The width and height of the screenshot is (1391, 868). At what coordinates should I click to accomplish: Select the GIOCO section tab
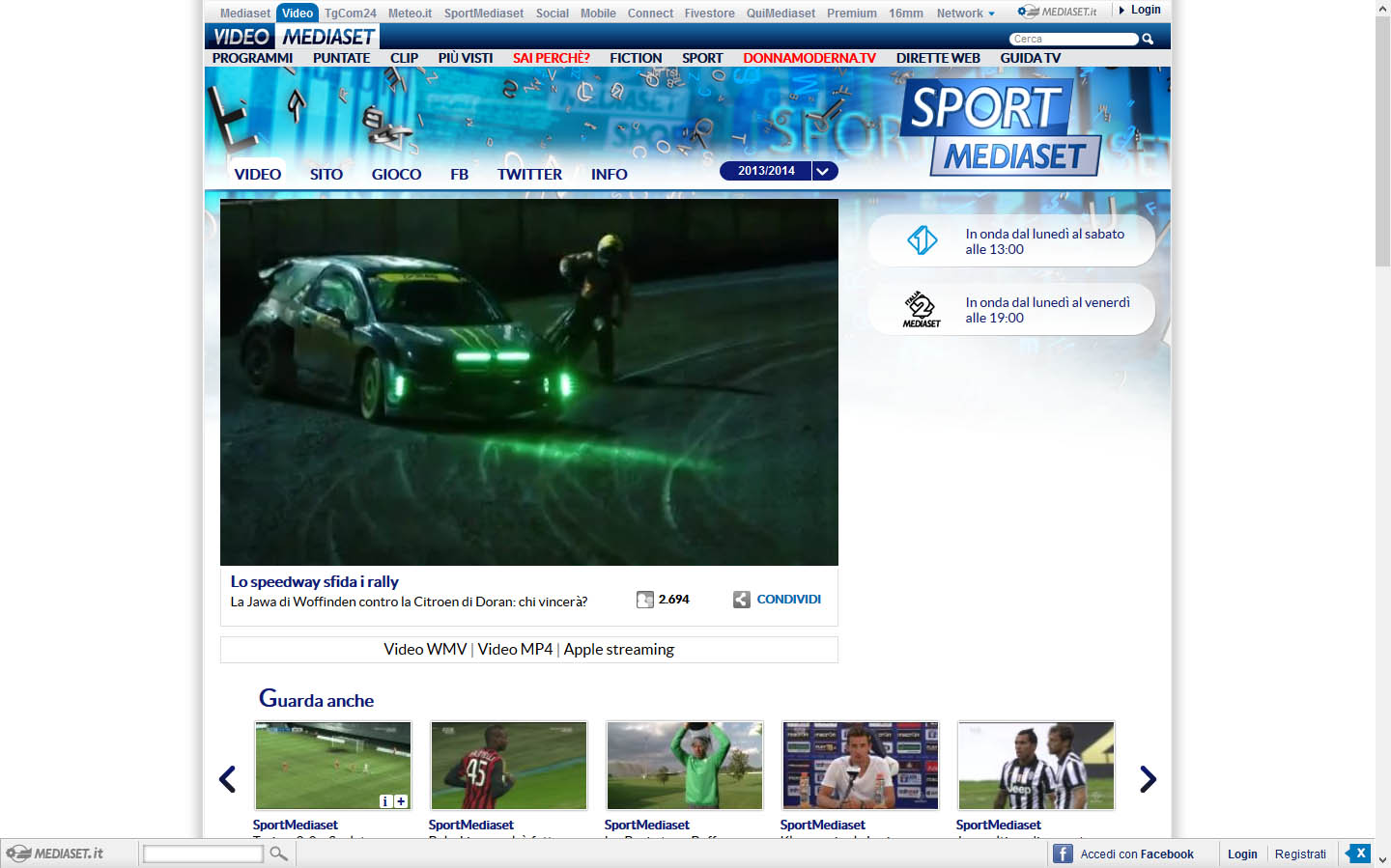click(396, 175)
